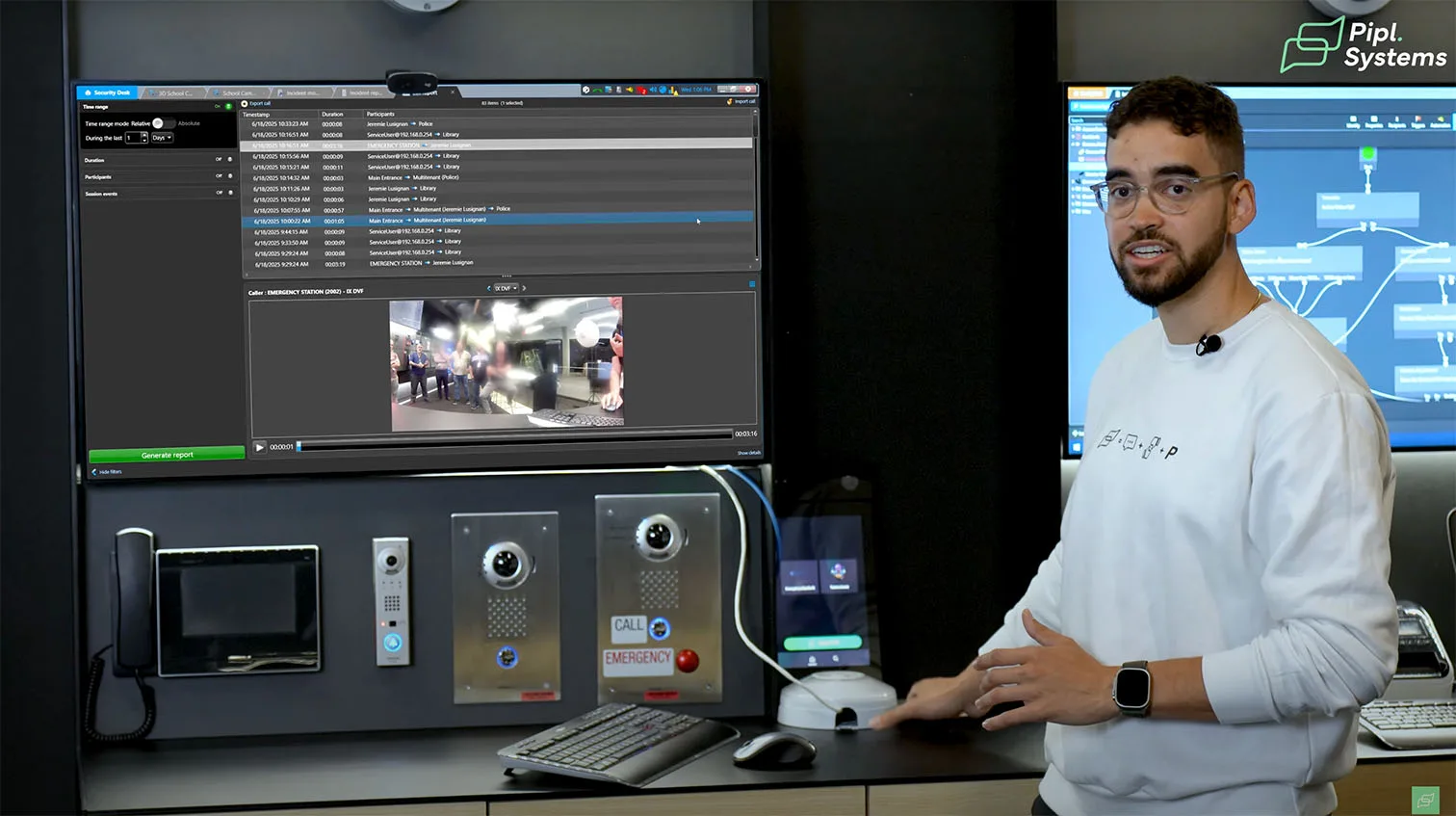Go to next camera with right arrow
1456x816 pixels.
click(x=524, y=288)
